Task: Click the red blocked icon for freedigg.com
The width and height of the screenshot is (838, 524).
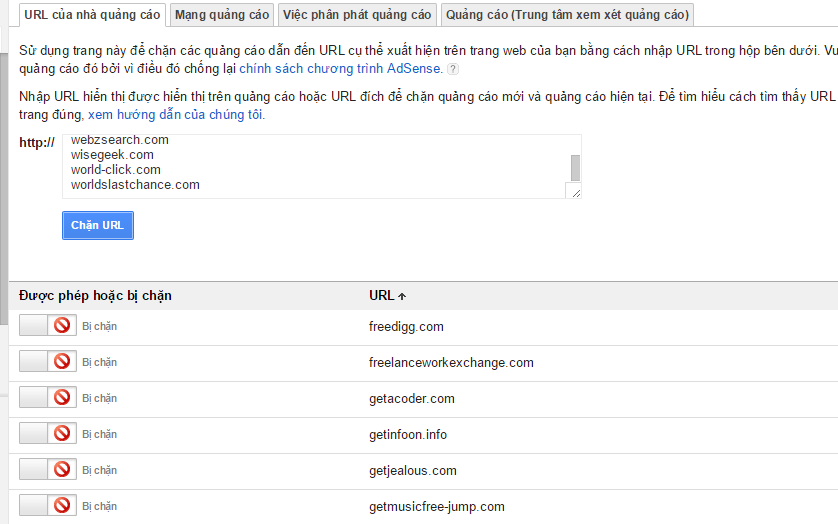Action: coord(62,325)
